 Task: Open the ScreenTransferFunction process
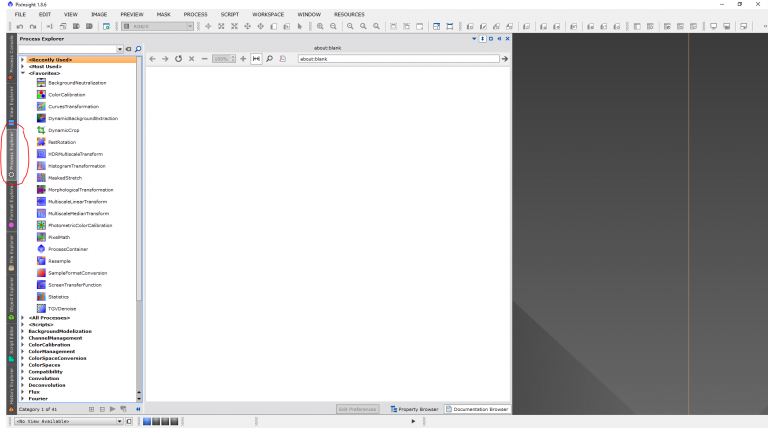tap(75, 285)
